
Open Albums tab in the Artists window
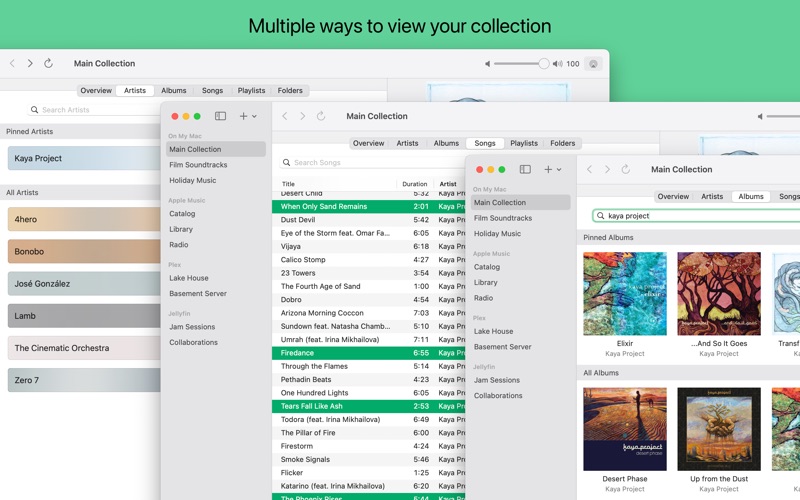(173, 90)
